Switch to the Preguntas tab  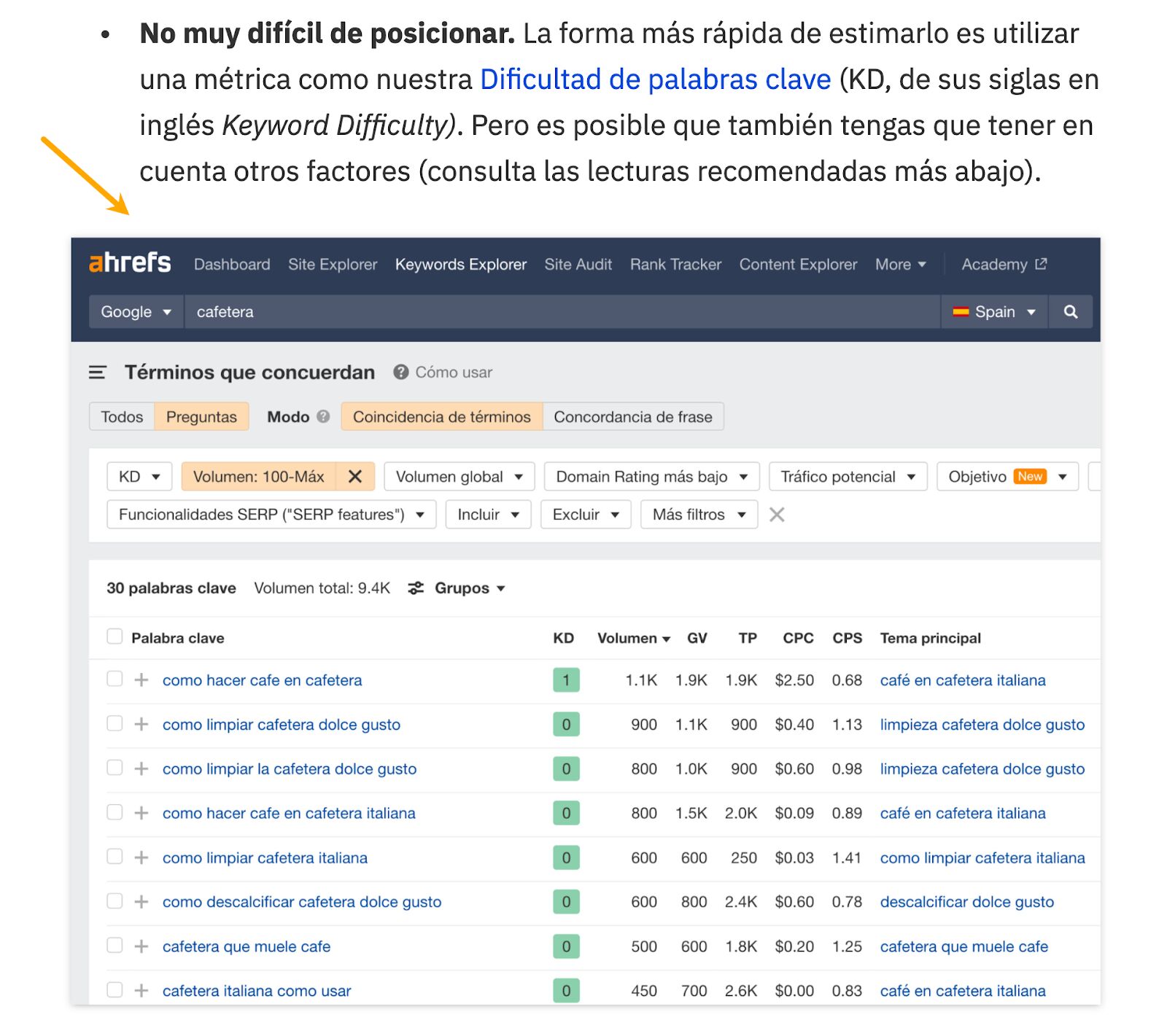coord(202,417)
